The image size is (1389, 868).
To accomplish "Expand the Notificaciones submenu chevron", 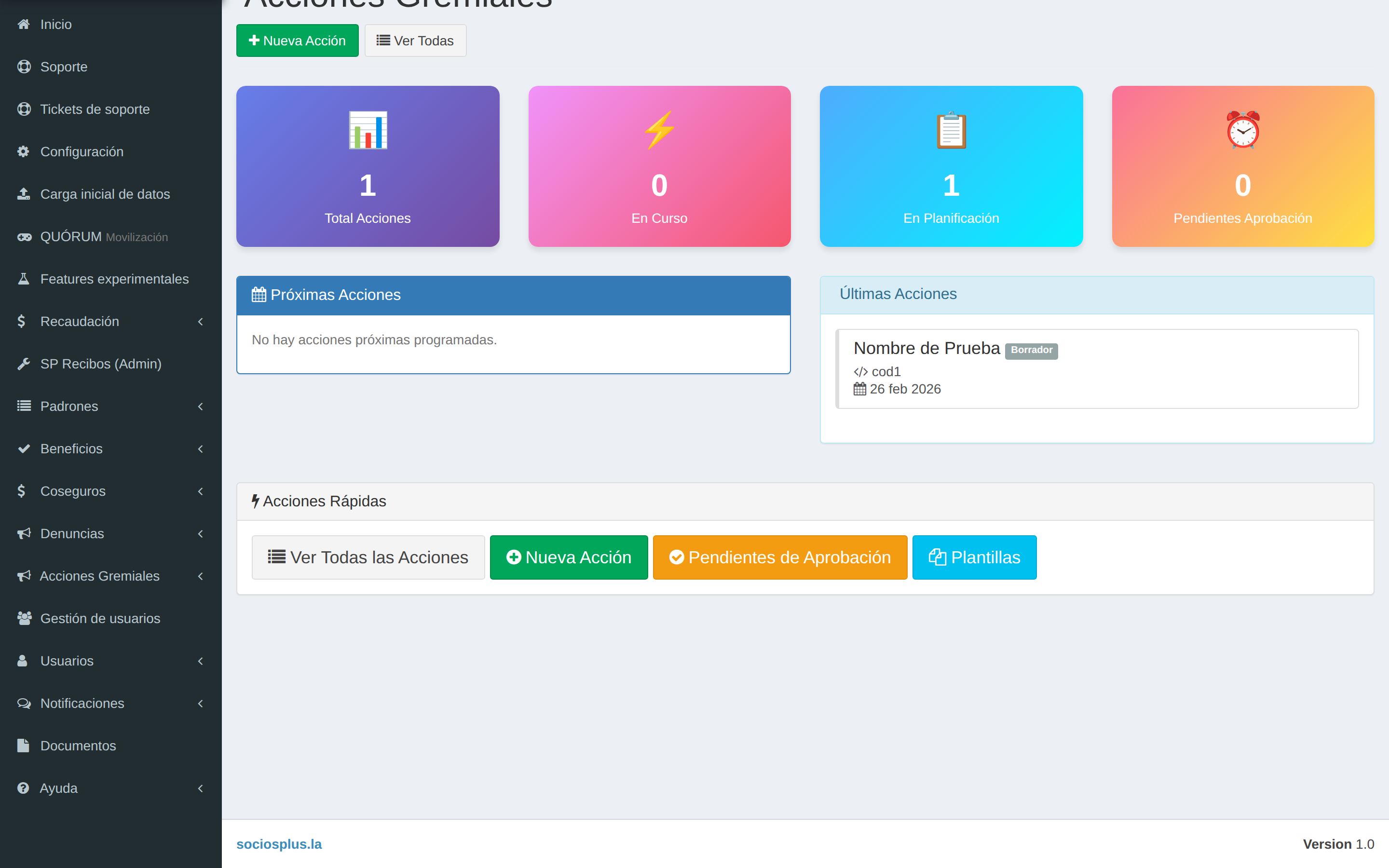I will (200, 705).
